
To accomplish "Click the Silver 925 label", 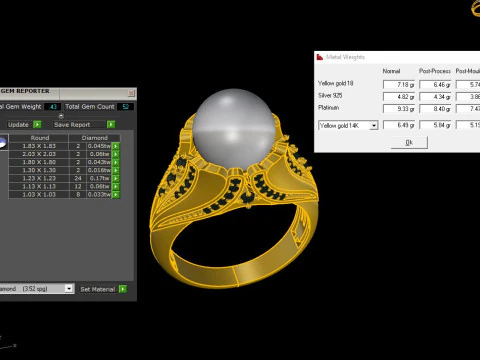I will click(x=330, y=95).
